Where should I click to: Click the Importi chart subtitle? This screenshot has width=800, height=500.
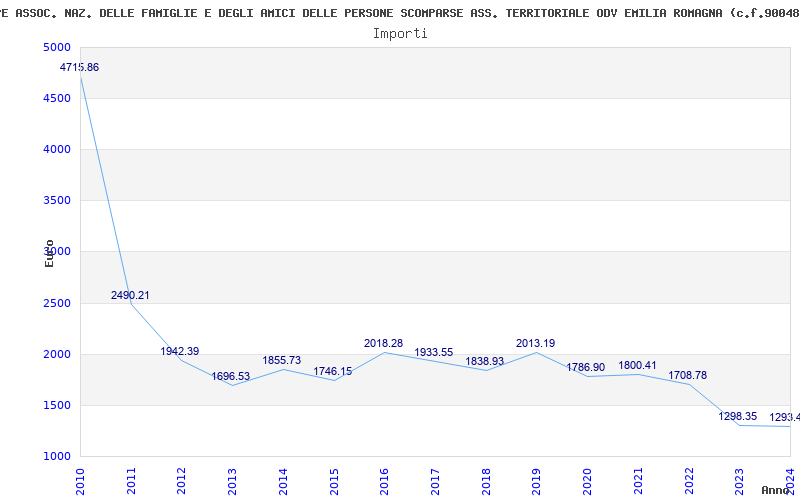[x=400, y=33]
